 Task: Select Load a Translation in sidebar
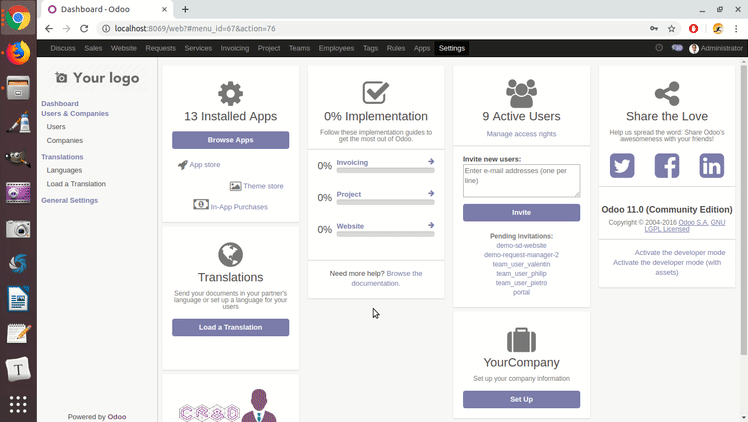click(76, 184)
